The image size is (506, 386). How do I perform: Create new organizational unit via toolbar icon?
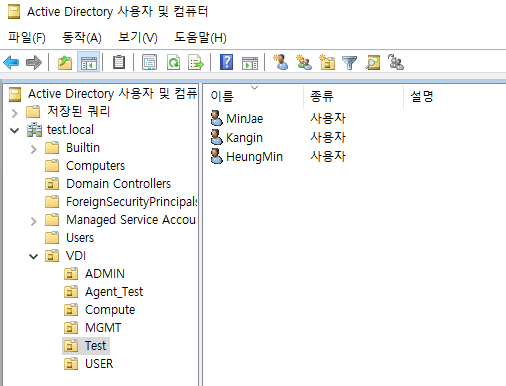click(327, 62)
